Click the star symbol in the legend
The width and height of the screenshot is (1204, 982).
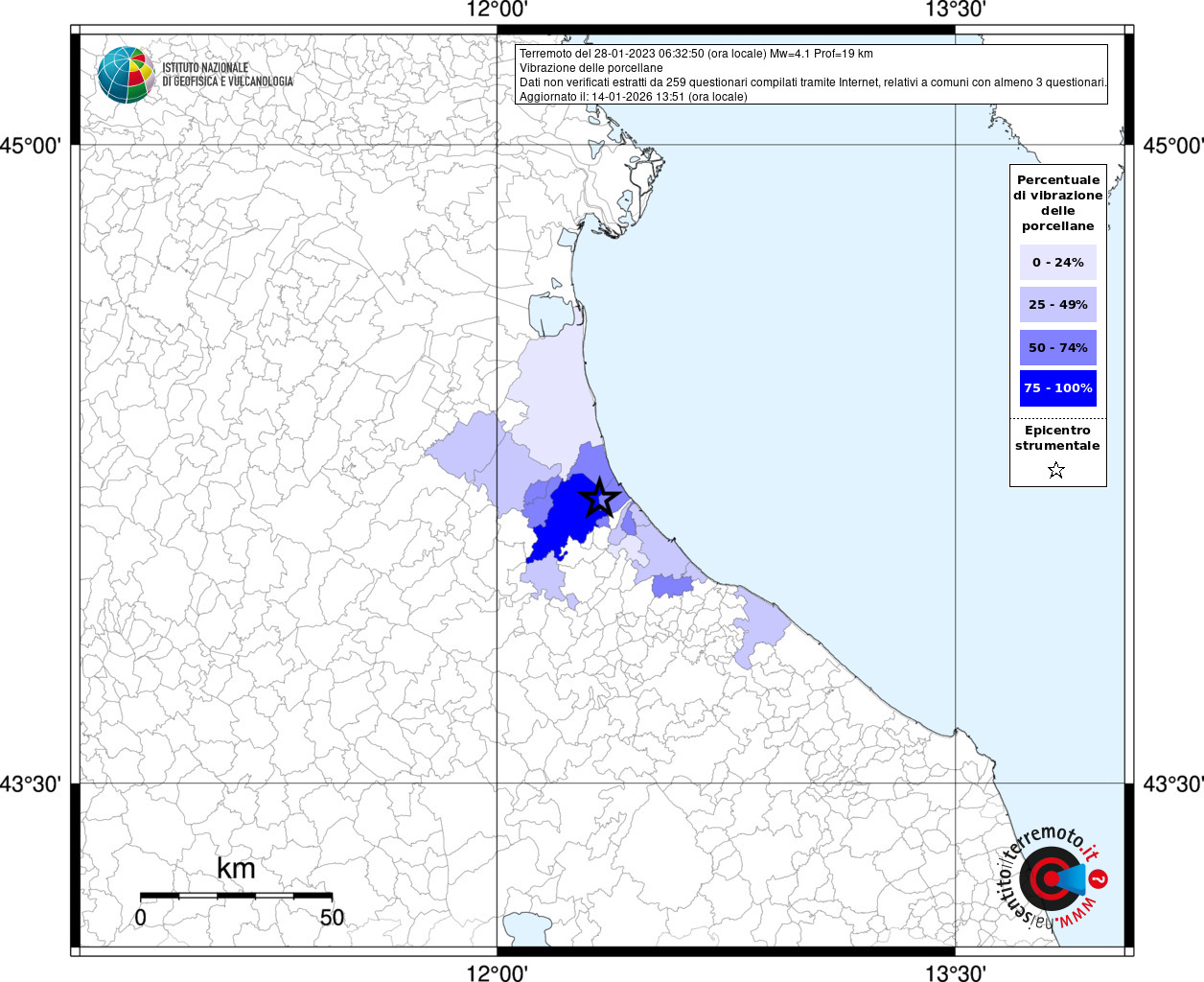click(x=1056, y=470)
